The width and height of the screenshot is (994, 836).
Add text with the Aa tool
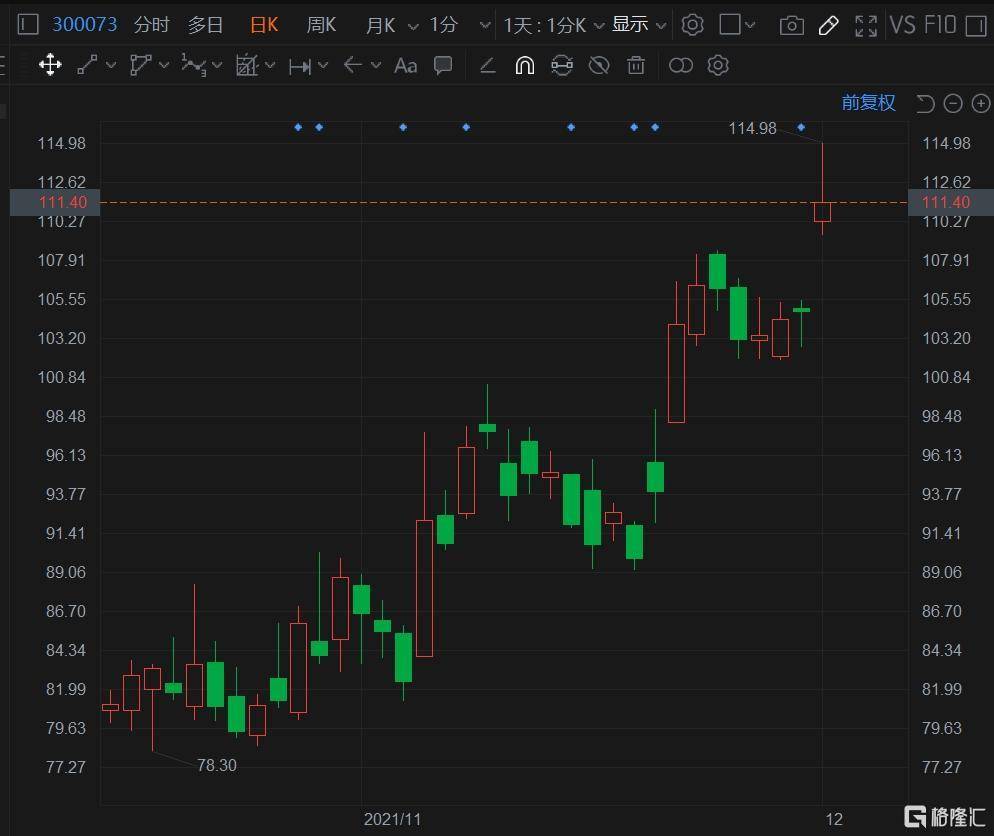pos(405,65)
